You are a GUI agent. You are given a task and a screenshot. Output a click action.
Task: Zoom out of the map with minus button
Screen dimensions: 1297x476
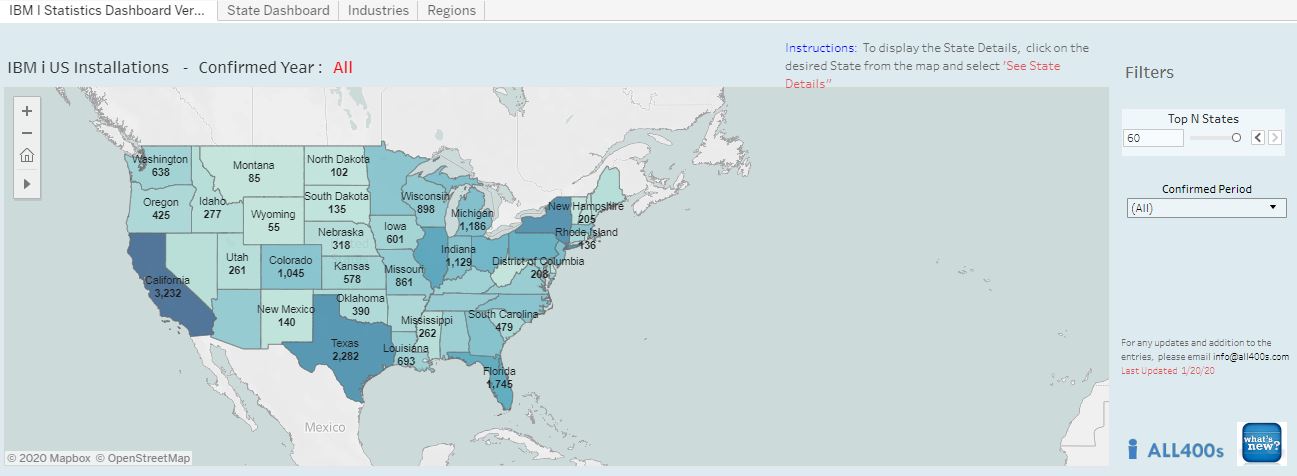[x=27, y=133]
